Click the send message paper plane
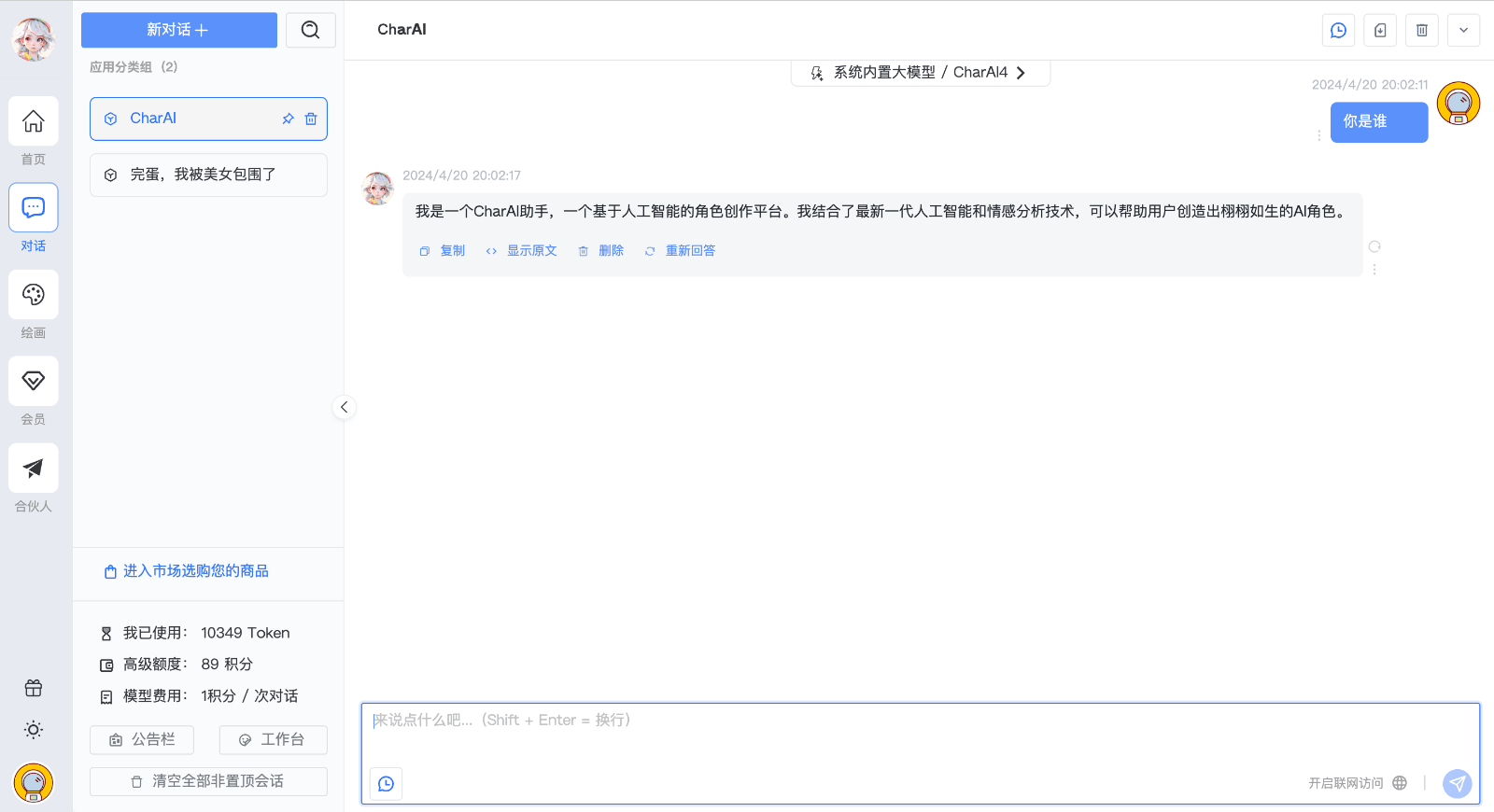This screenshot has width=1494, height=812. pyautogui.click(x=1457, y=783)
